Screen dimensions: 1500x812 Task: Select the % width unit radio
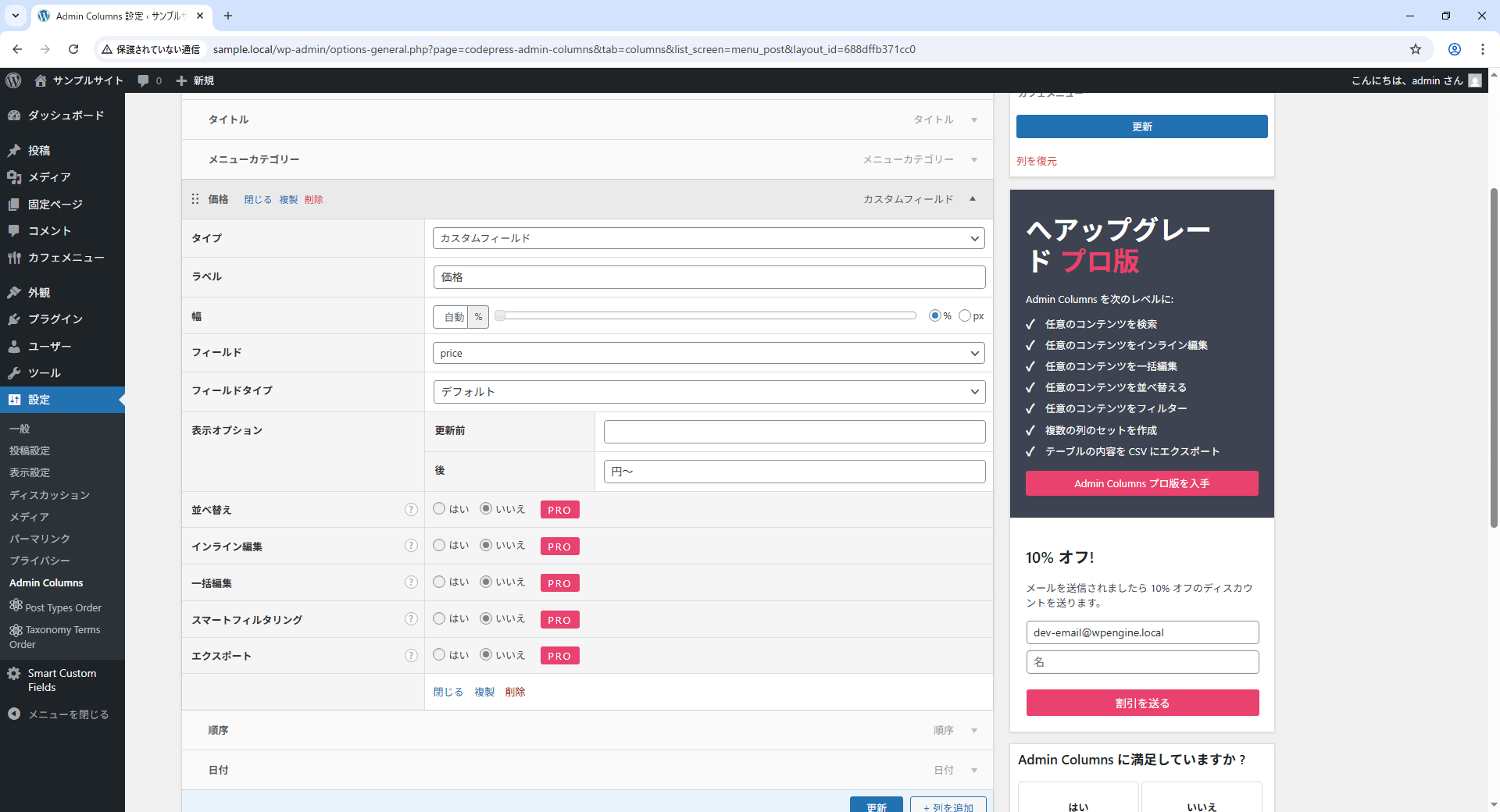tap(934, 315)
